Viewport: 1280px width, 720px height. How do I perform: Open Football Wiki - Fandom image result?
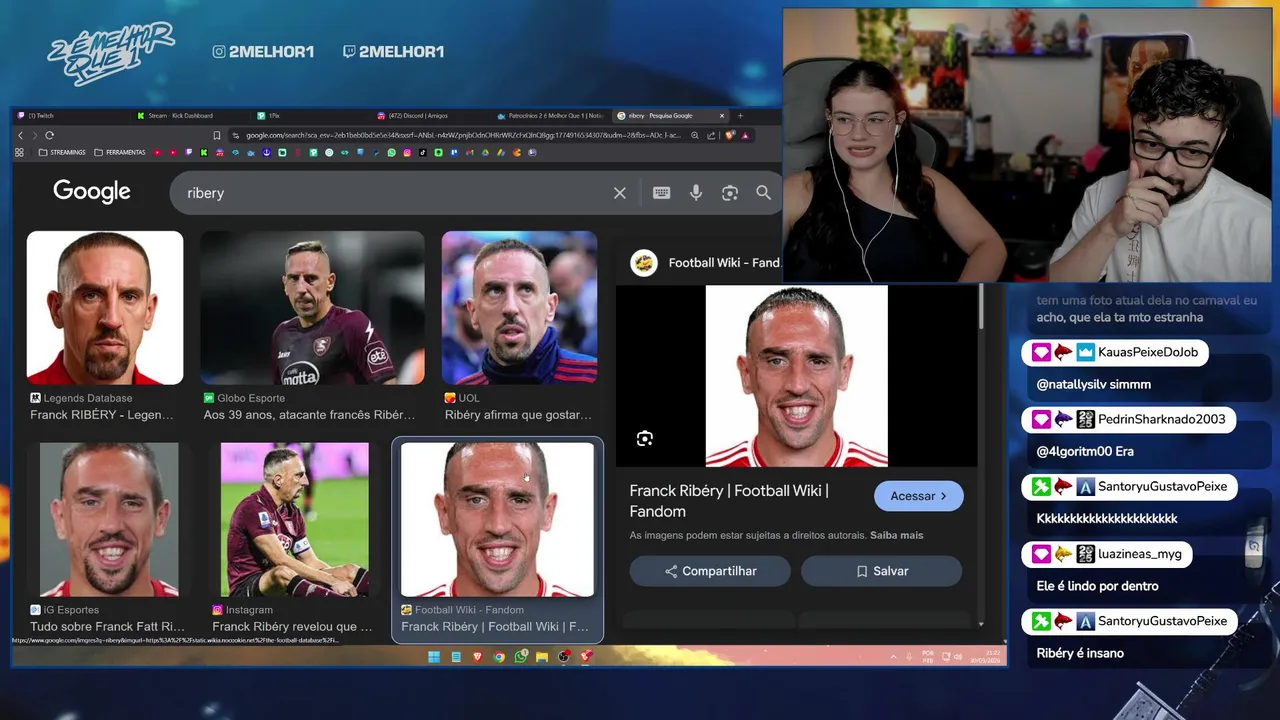(x=497, y=520)
